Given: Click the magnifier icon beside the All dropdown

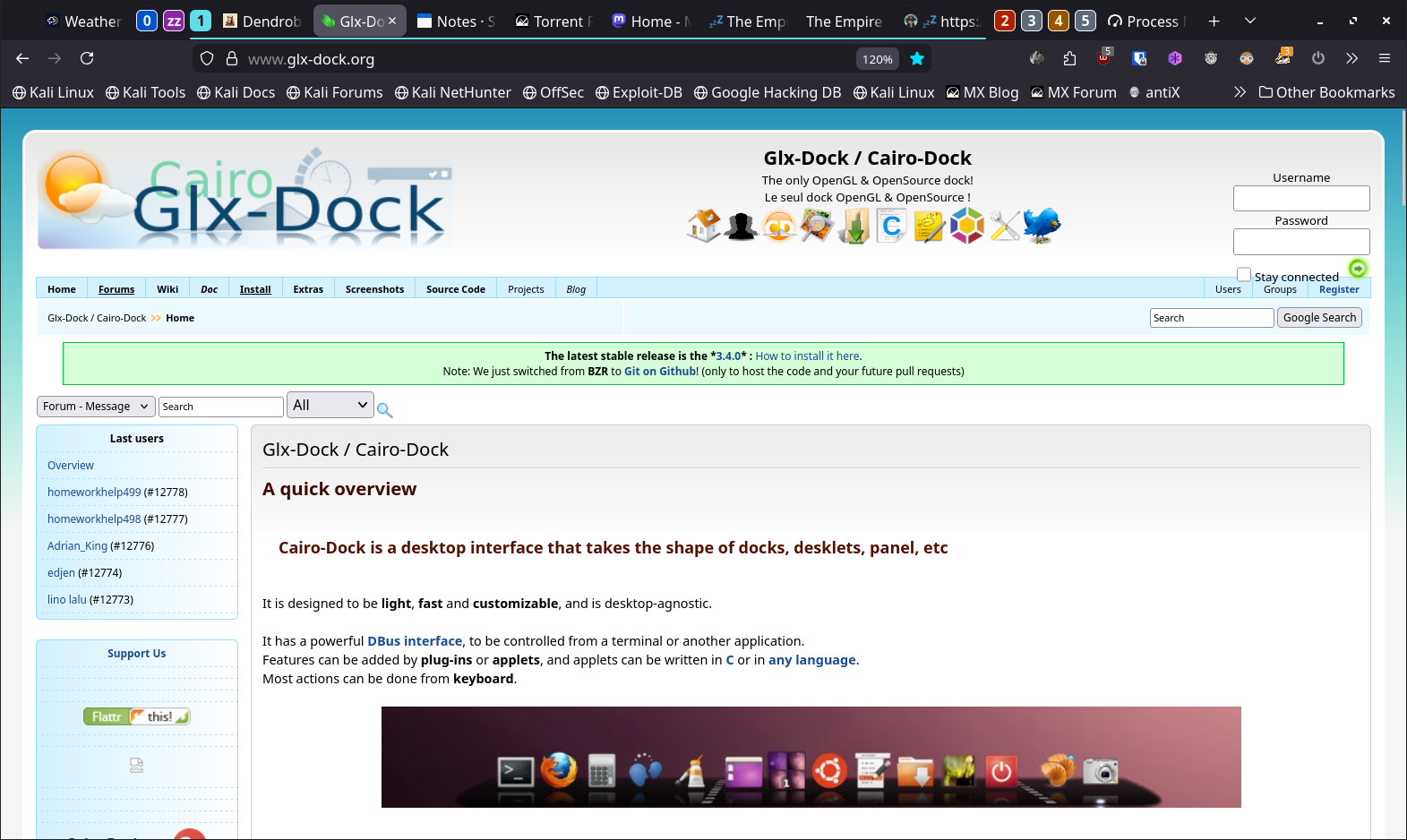Looking at the screenshot, I should pyautogui.click(x=385, y=410).
